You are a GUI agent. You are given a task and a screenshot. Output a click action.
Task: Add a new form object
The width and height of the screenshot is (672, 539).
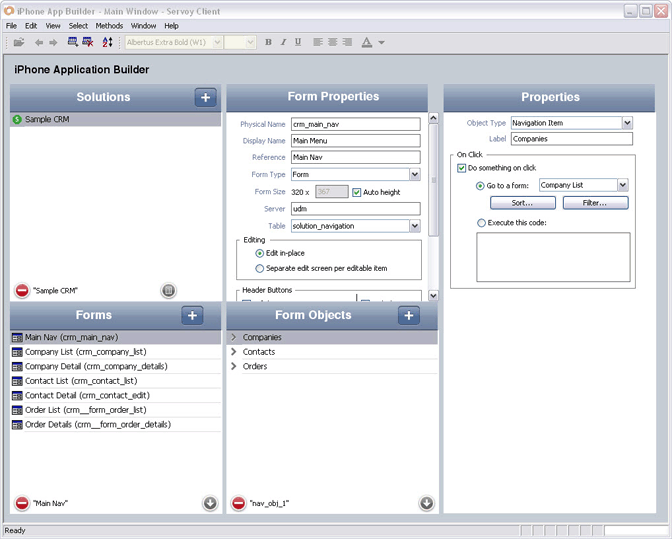[408, 315]
